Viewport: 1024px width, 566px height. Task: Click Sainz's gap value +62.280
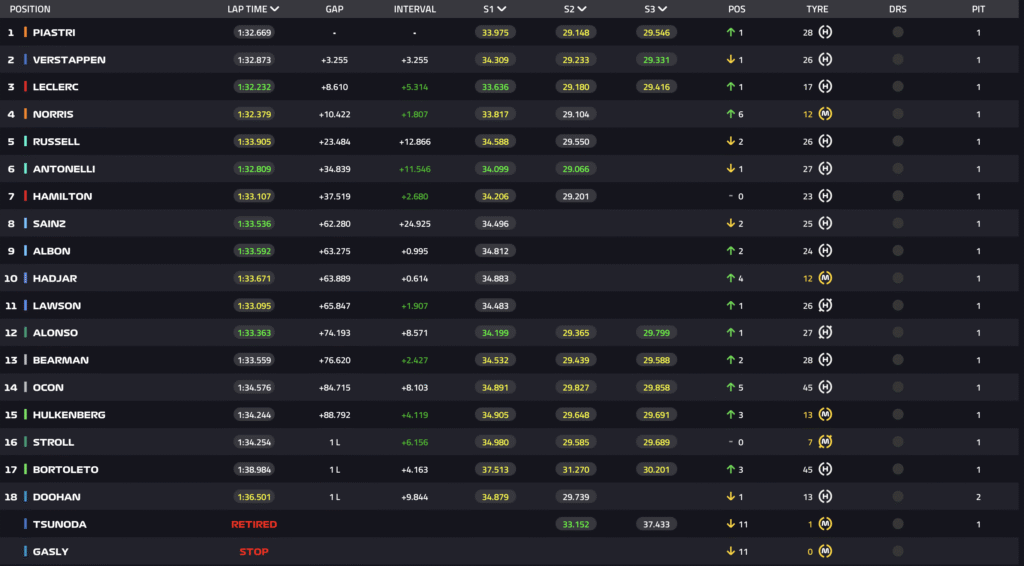tap(334, 223)
